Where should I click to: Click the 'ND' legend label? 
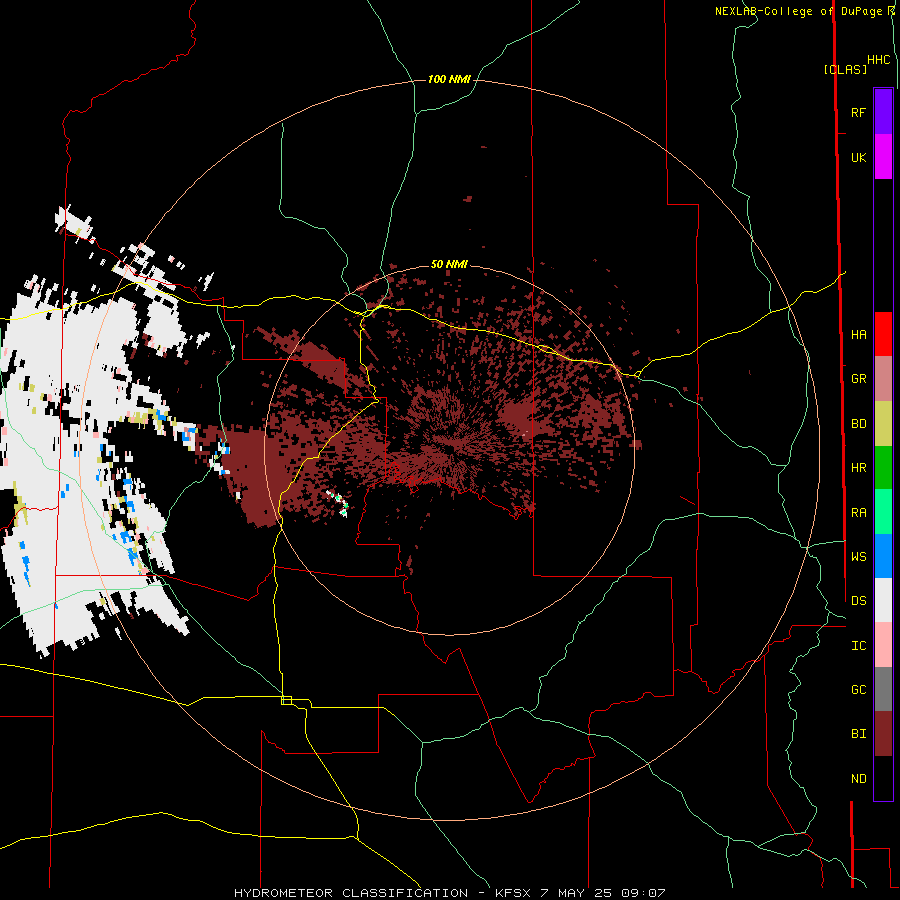click(858, 778)
